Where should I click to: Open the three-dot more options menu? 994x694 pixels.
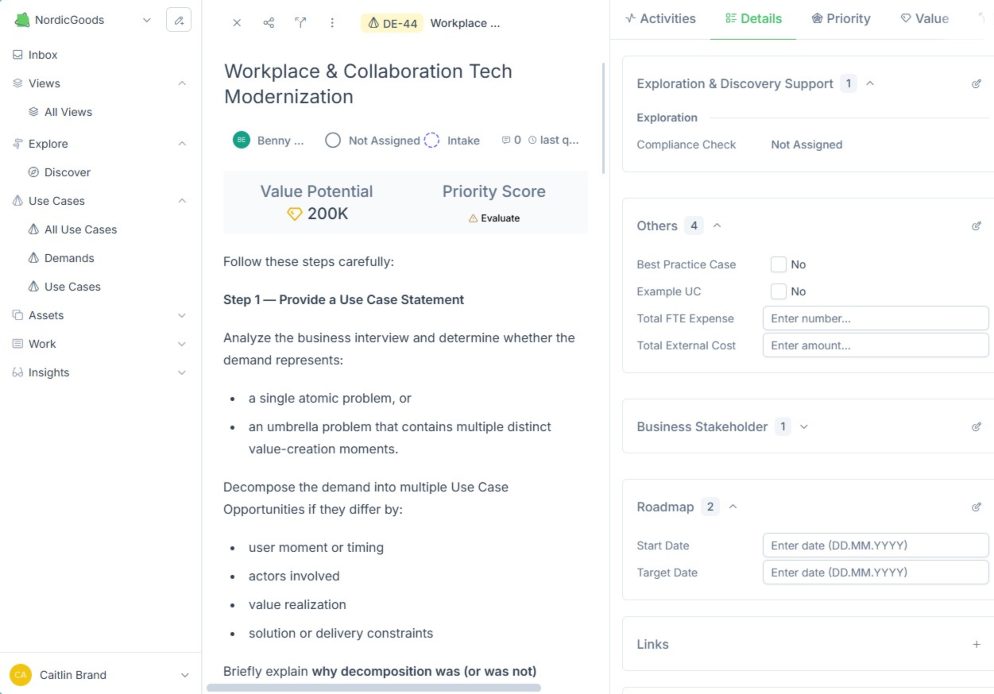[x=332, y=23]
